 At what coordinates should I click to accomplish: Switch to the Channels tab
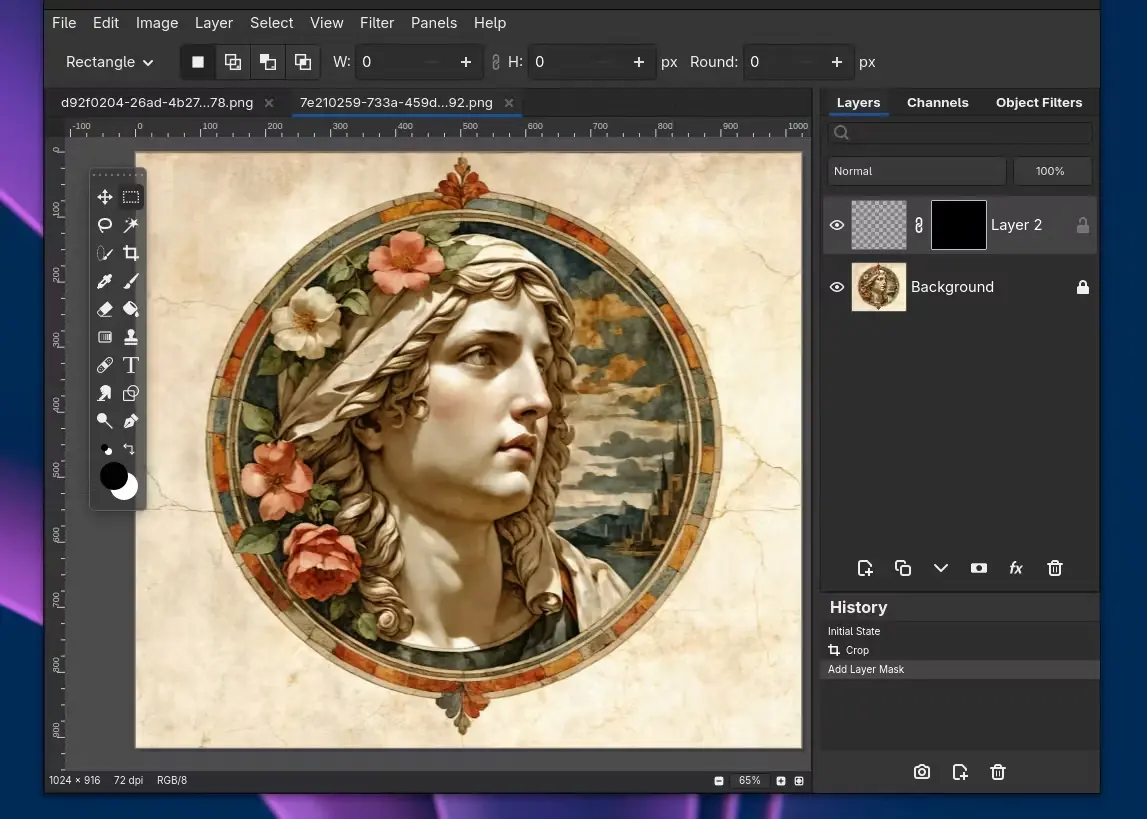(937, 102)
